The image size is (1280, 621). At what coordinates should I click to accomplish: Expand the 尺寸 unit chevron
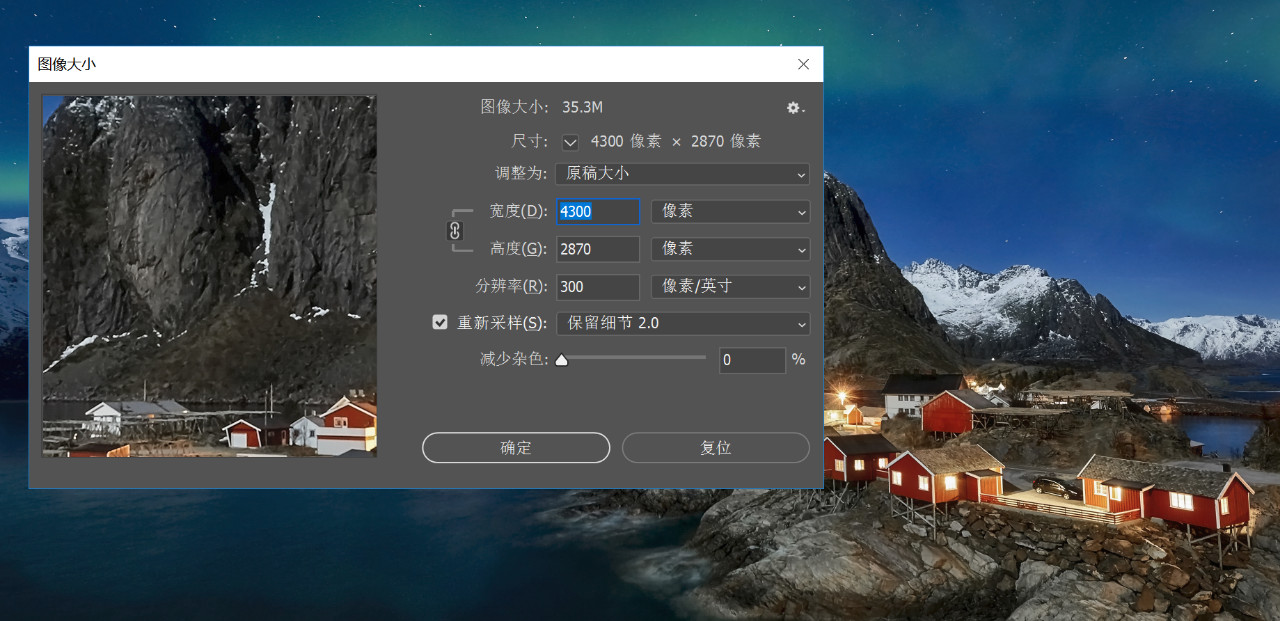coord(570,142)
